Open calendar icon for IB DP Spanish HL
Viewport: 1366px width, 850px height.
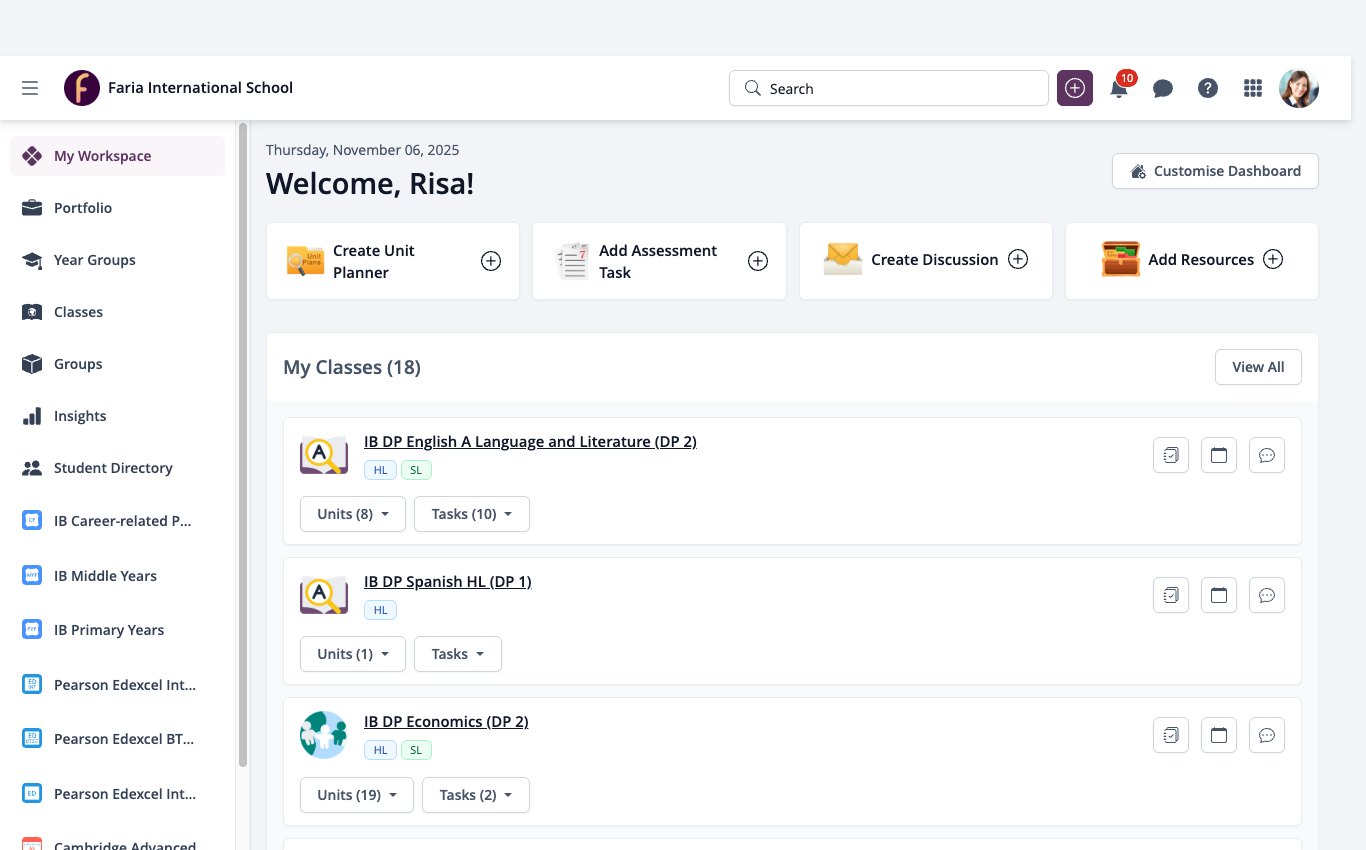[x=1219, y=595]
